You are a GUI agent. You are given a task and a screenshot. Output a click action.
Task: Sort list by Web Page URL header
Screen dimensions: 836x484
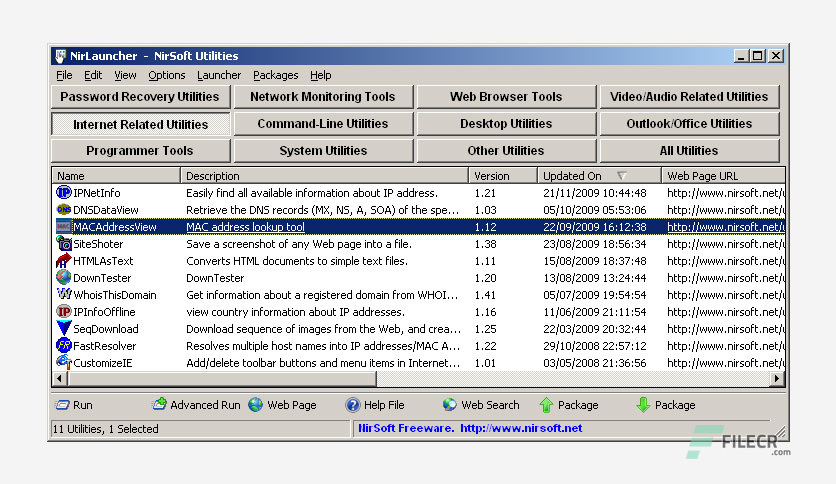pyautogui.click(x=724, y=175)
